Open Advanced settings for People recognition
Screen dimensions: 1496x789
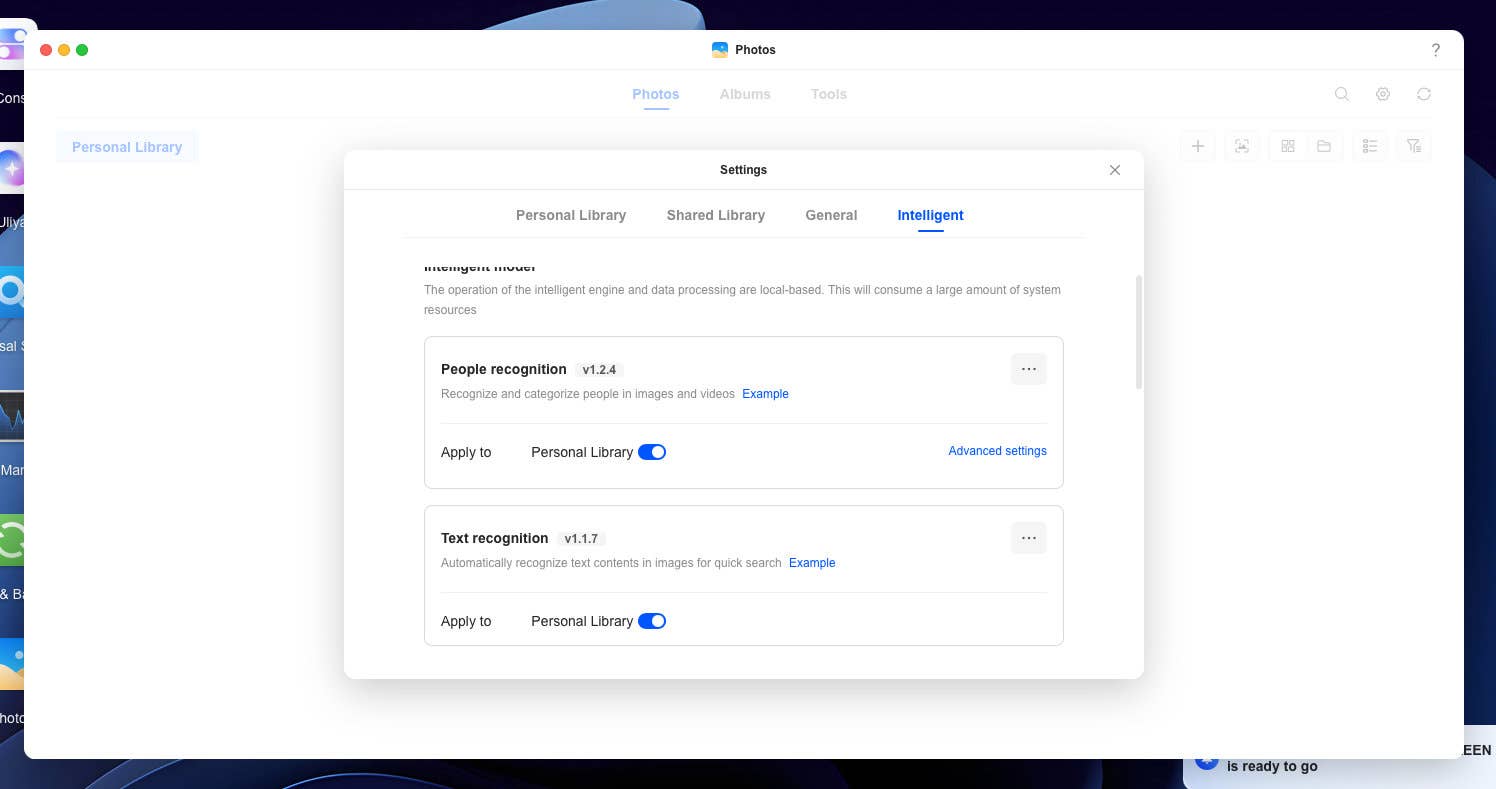(x=997, y=451)
